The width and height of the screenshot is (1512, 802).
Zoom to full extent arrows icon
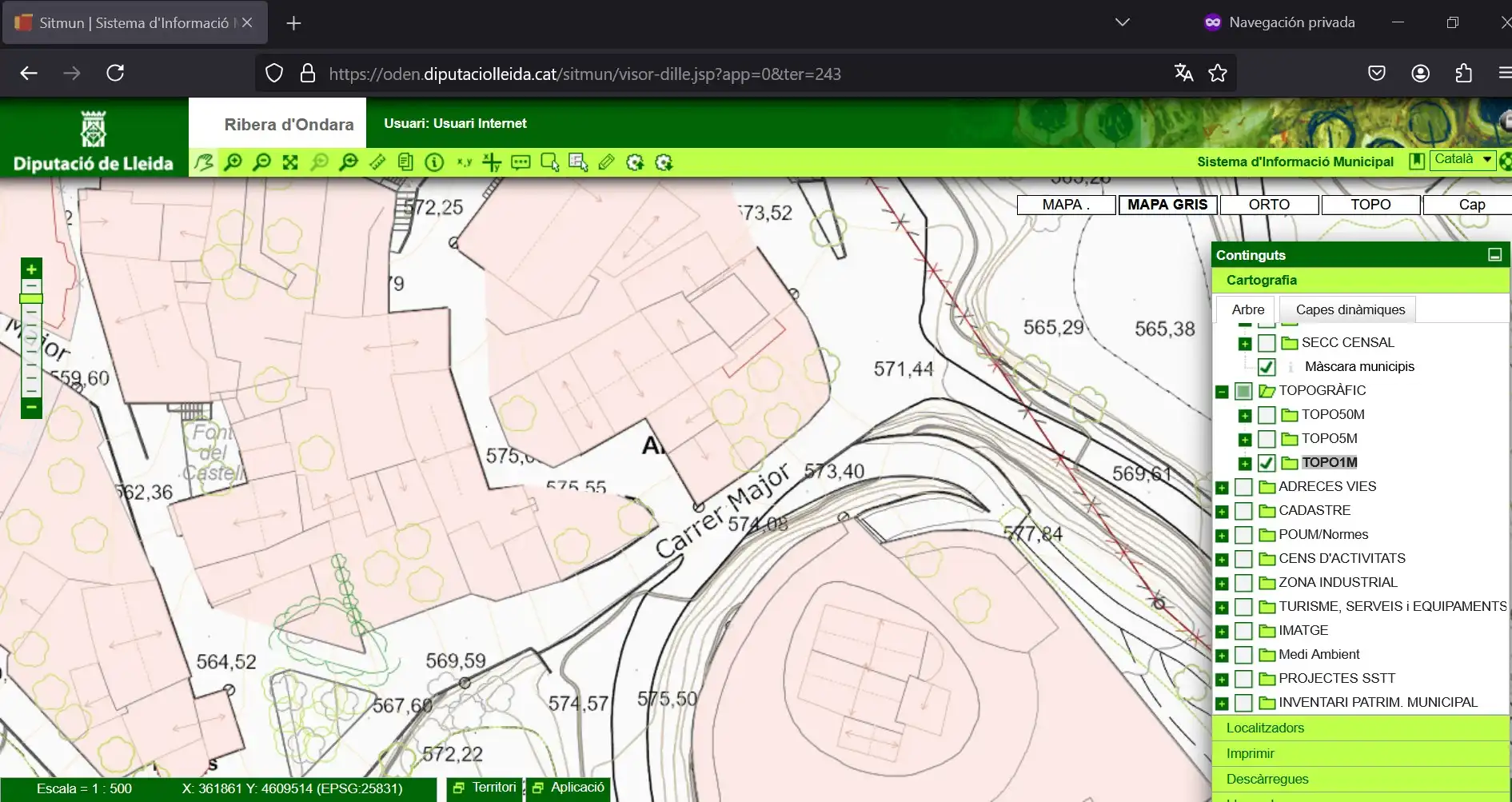tap(290, 162)
